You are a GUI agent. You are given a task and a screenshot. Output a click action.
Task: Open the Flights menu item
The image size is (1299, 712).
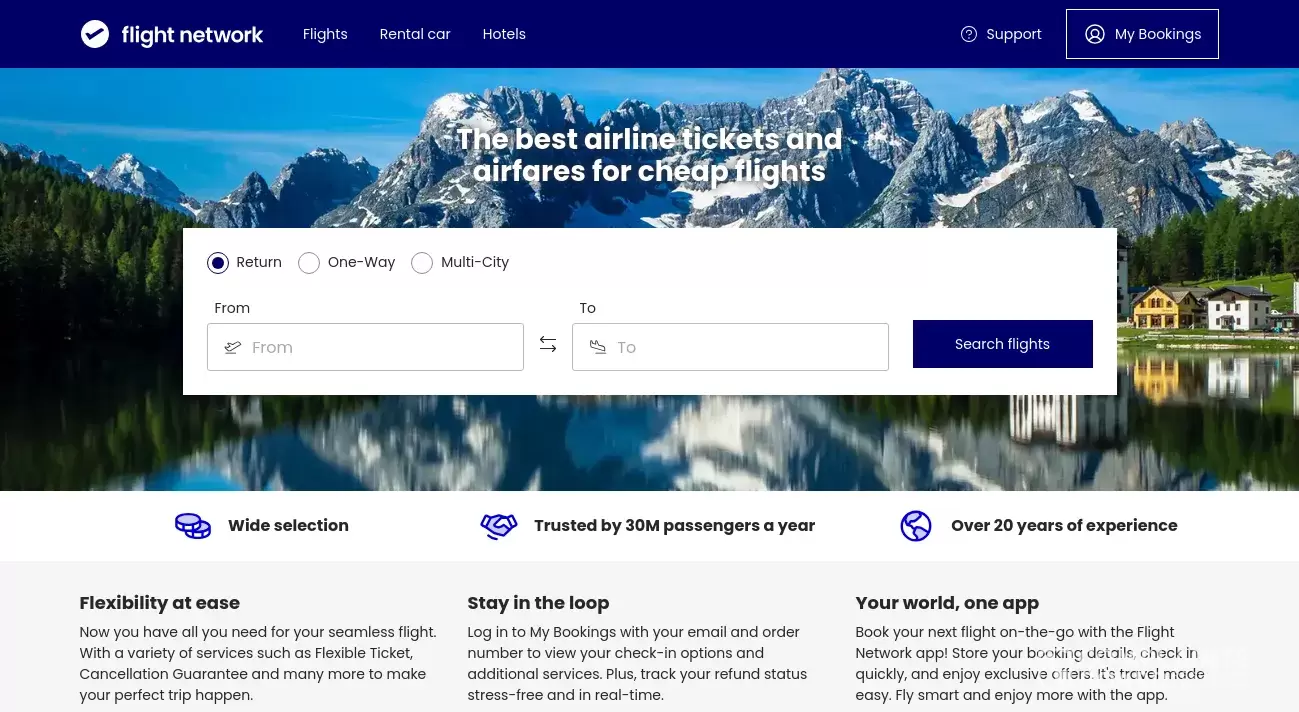[x=325, y=34]
